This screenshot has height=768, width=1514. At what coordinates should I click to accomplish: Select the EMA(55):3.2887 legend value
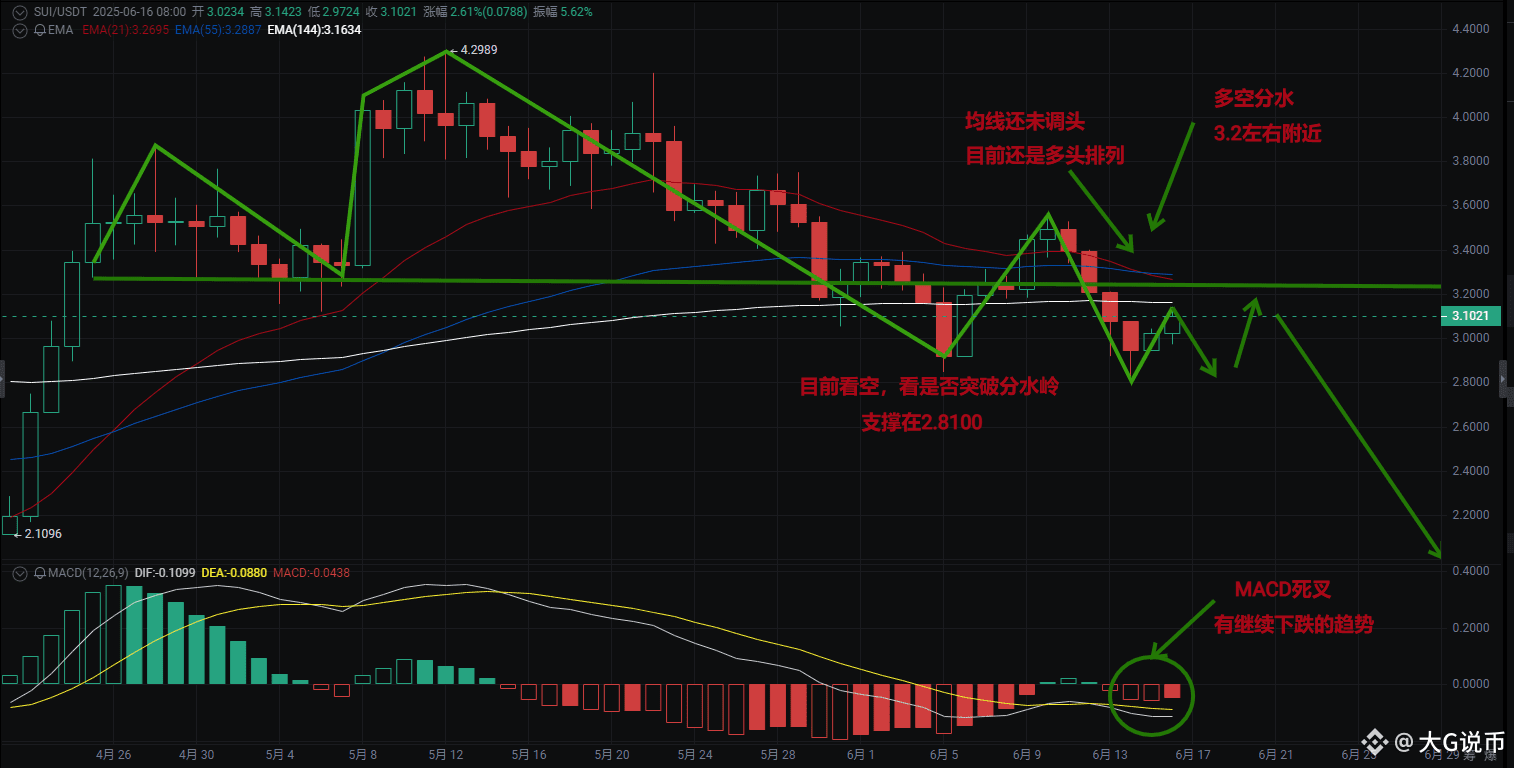(218, 30)
